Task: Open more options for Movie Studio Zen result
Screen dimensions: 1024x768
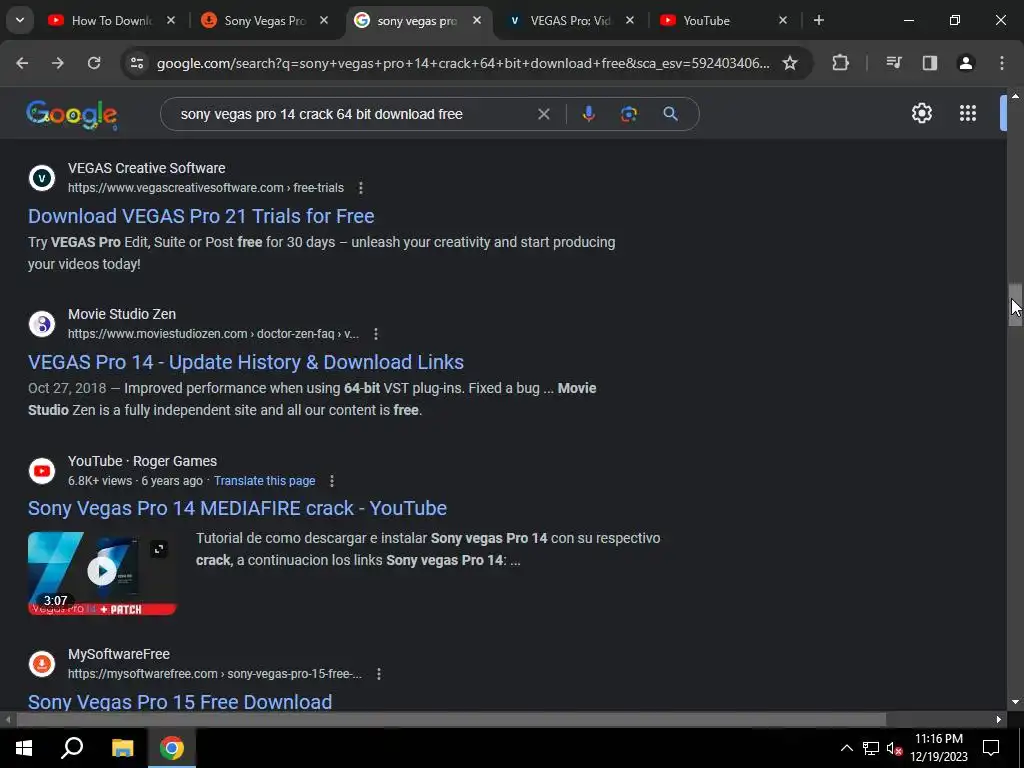Action: (376, 334)
